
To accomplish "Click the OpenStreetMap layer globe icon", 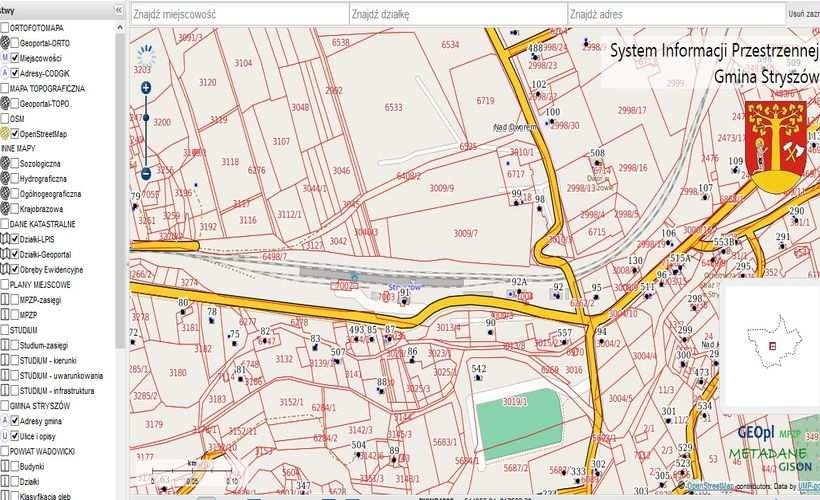I will tap(6, 133).
